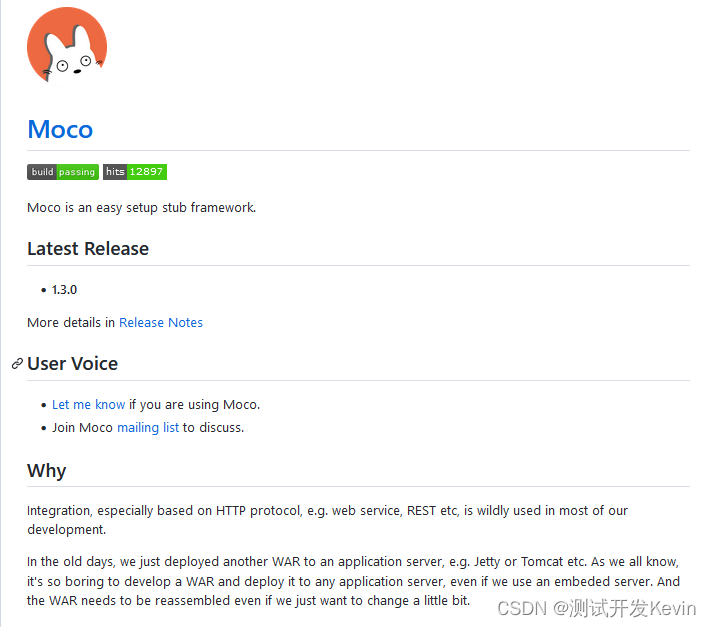Follow the "Let me know" link
The width and height of the screenshot is (711, 627).
point(88,404)
